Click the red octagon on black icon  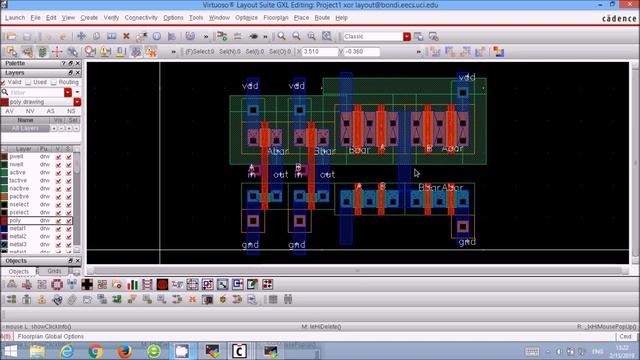[x=162, y=284]
